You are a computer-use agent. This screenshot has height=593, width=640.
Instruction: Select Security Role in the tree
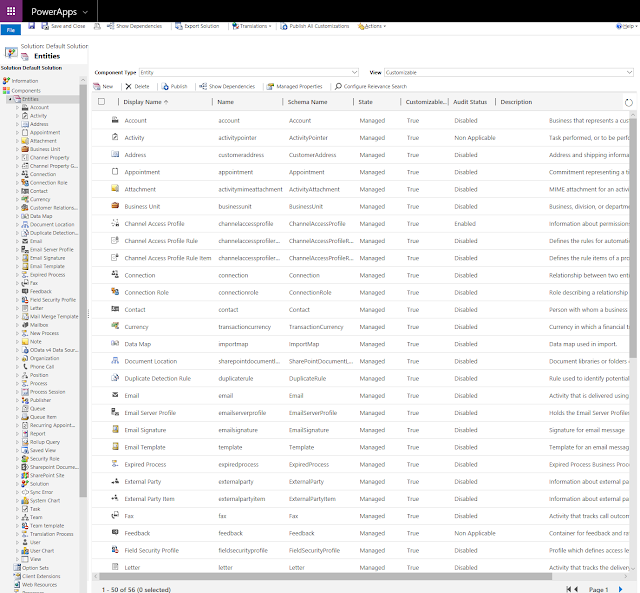(x=44, y=459)
